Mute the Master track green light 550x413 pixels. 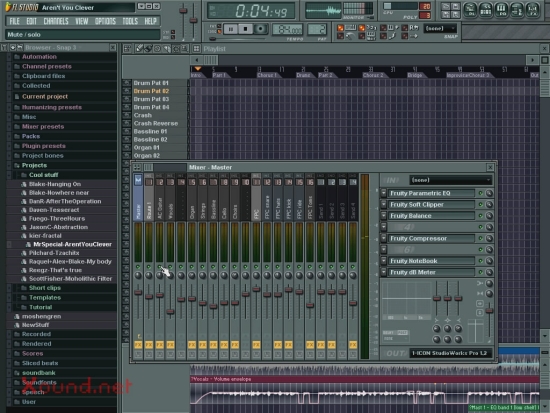click(x=138, y=267)
